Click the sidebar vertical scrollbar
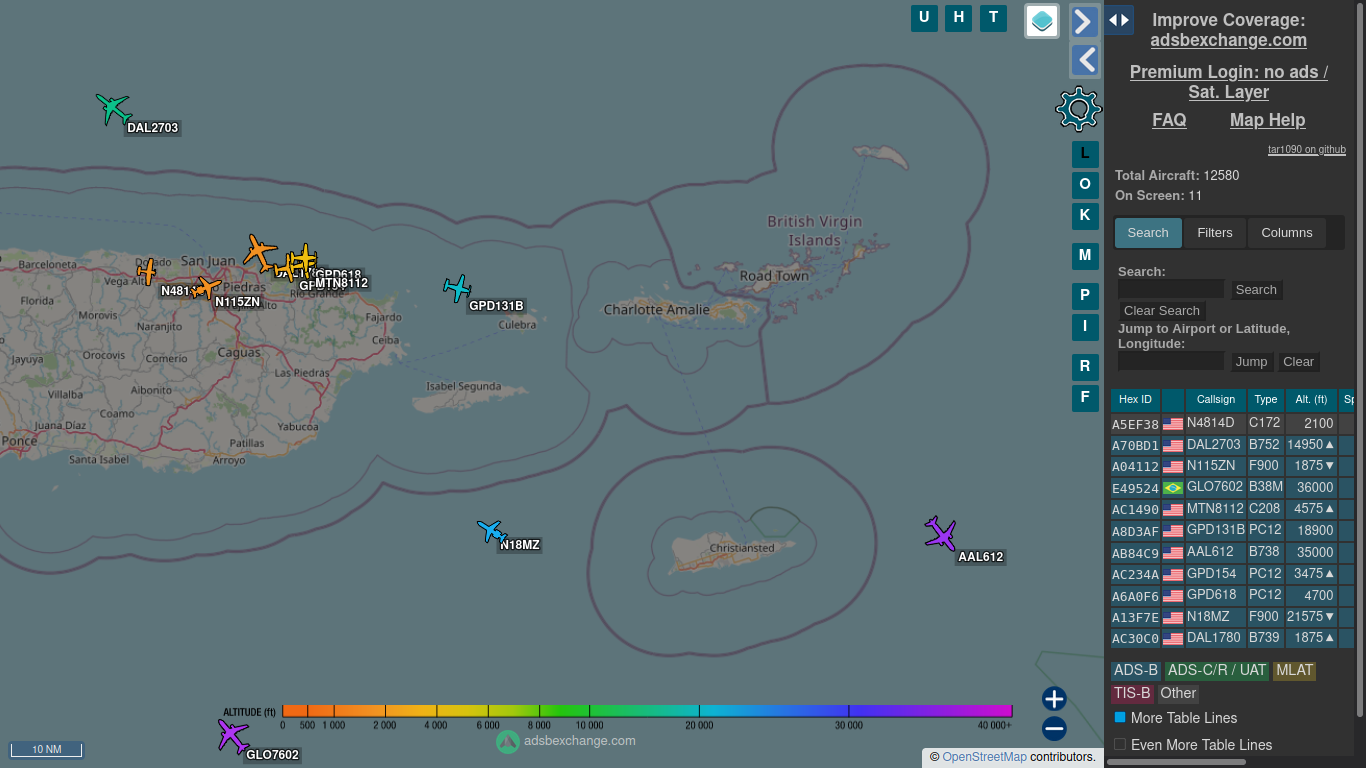Viewport: 1366px width, 768px height. click(x=1360, y=358)
